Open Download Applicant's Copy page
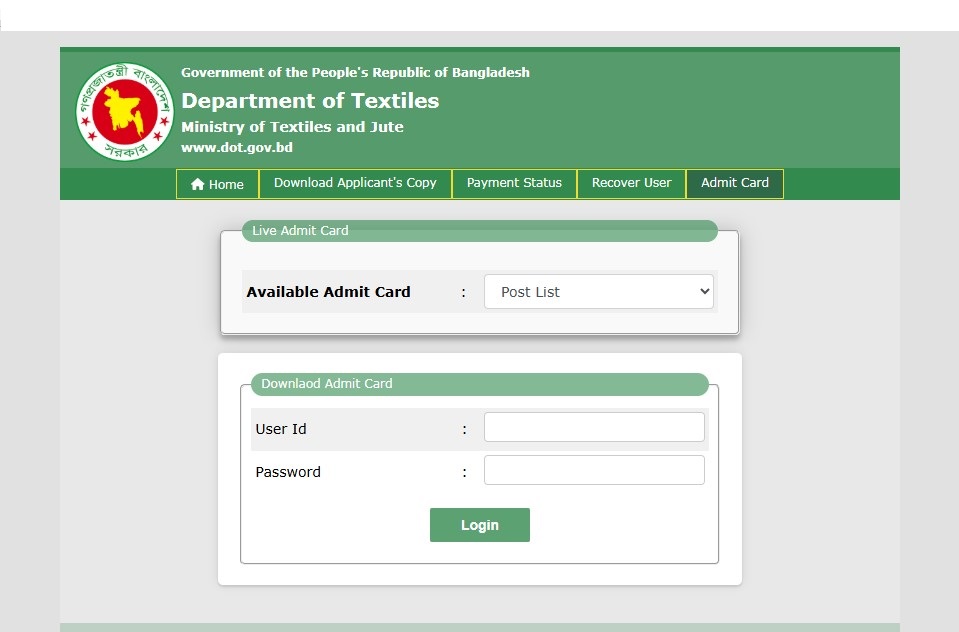959x632 pixels. coord(355,184)
